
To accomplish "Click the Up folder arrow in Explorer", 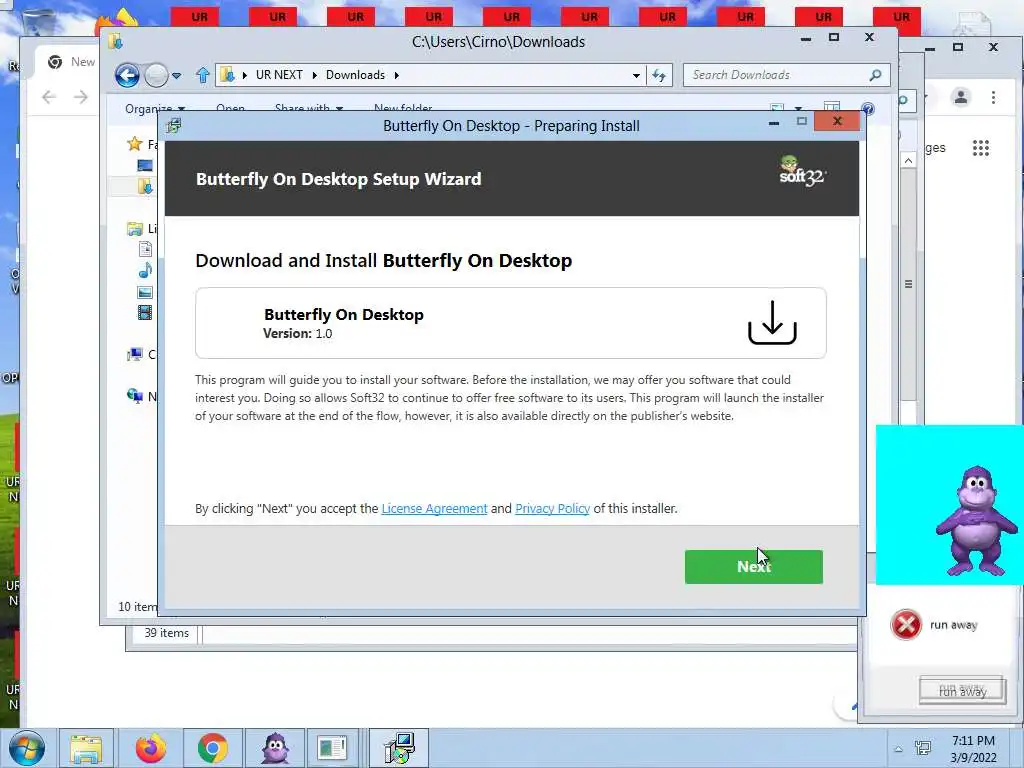I will [x=202, y=75].
